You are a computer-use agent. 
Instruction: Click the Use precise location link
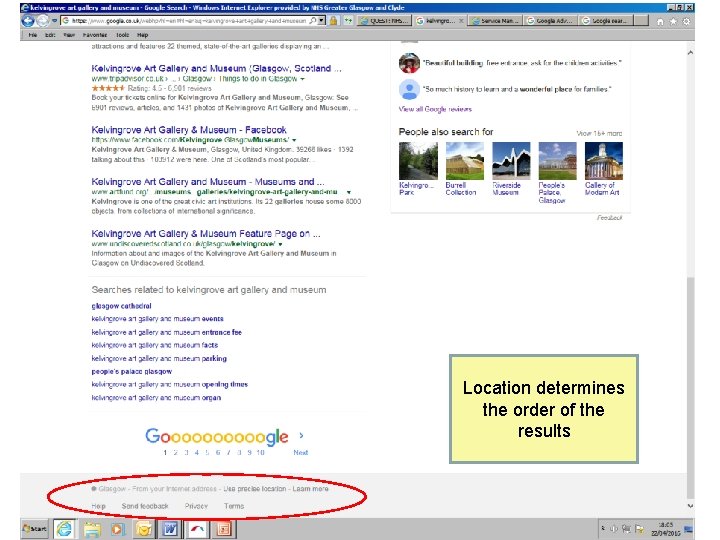click(254, 489)
